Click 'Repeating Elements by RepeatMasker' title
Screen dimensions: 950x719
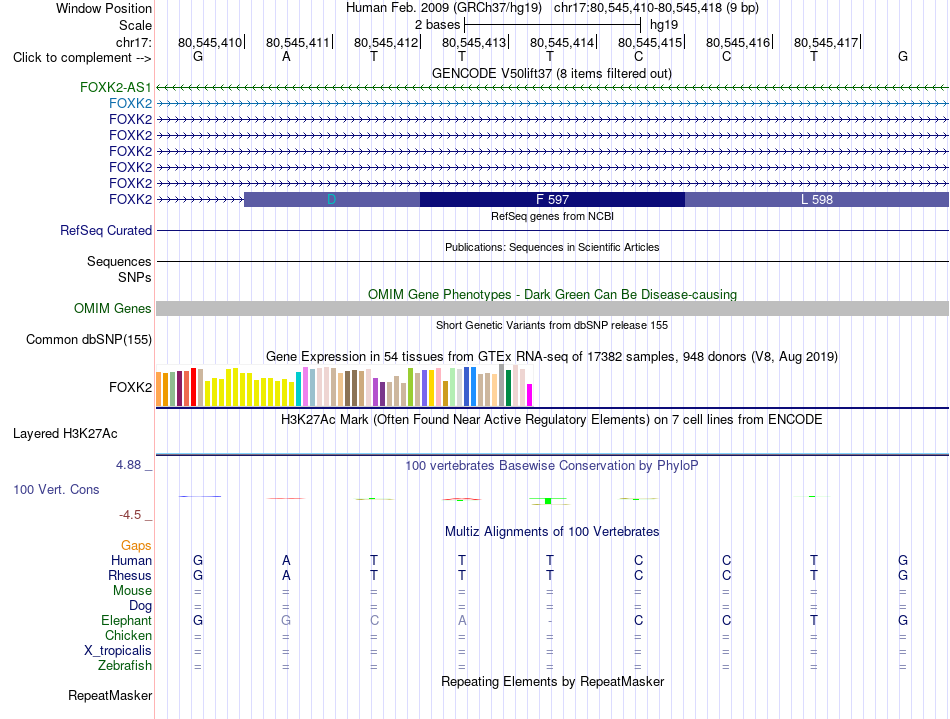pos(552,681)
